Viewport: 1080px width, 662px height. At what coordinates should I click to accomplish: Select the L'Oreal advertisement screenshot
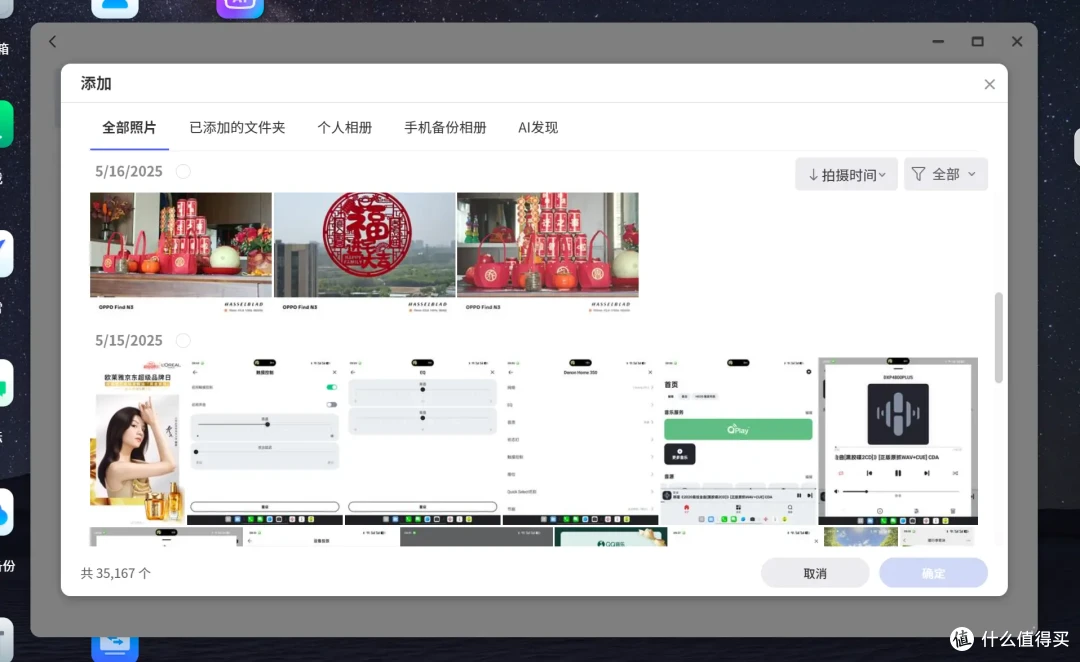(137, 441)
